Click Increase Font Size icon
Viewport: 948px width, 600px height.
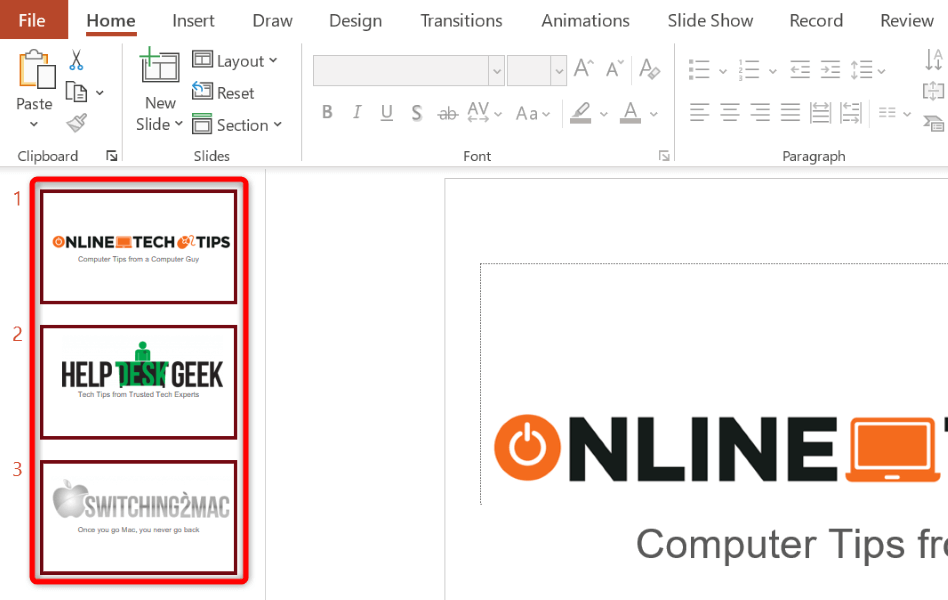583,68
